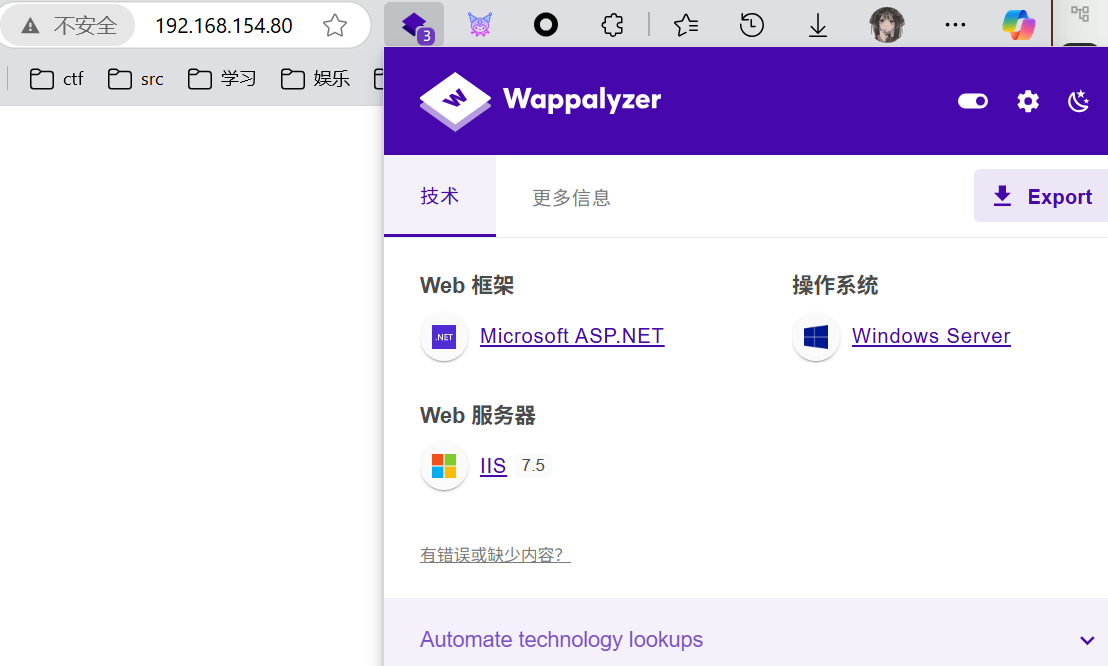This screenshot has width=1108, height=666.
Task: Open the black circle extension icon
Action: click(546, 25)
